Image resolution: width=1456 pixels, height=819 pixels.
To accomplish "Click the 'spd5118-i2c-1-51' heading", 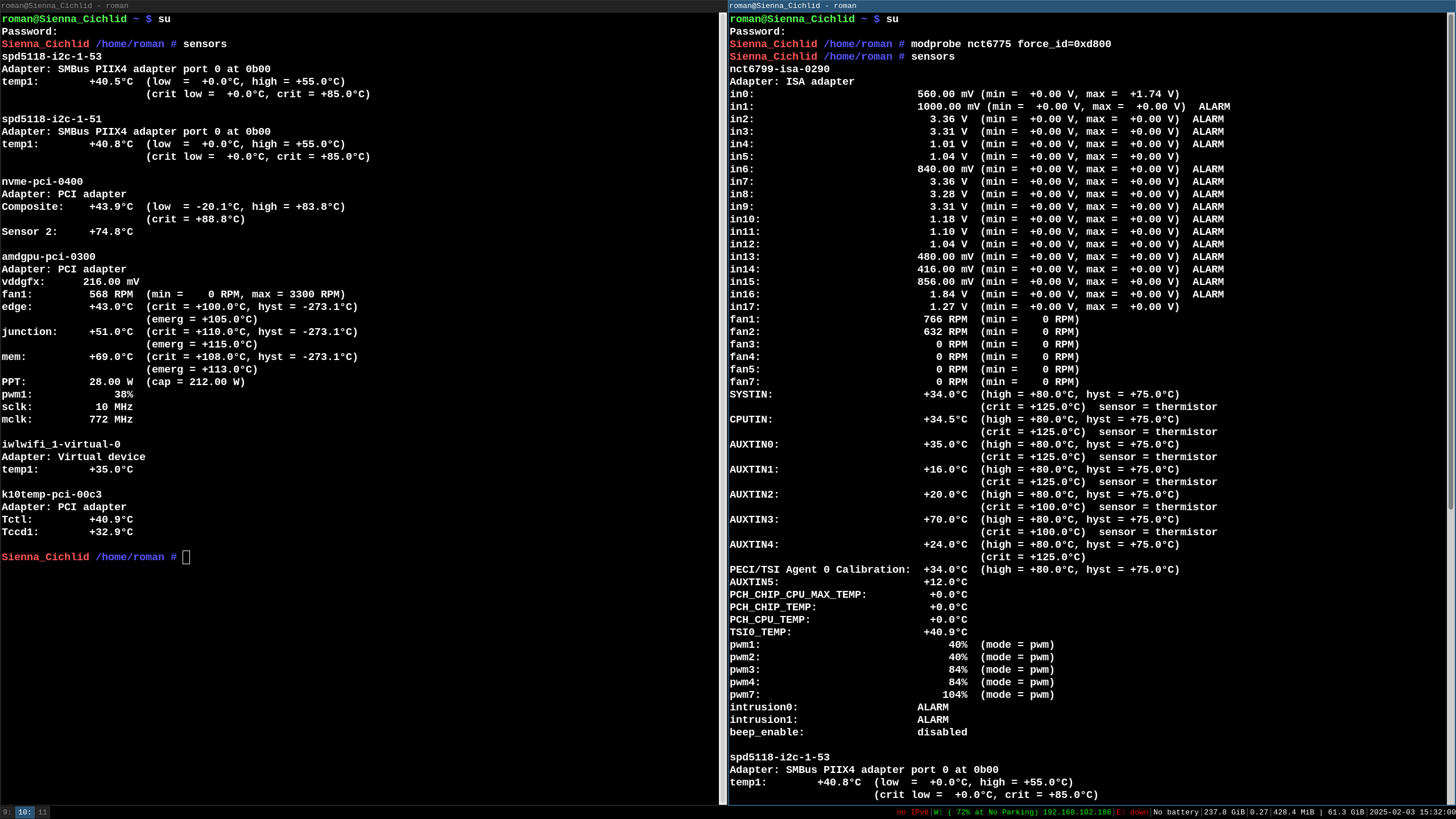I will click(52, 119).
